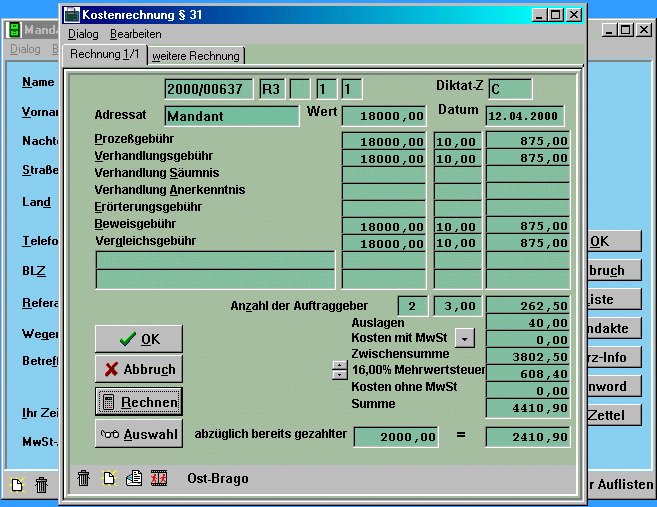Click the new document icon beside the trash can

tap(109, 479)
